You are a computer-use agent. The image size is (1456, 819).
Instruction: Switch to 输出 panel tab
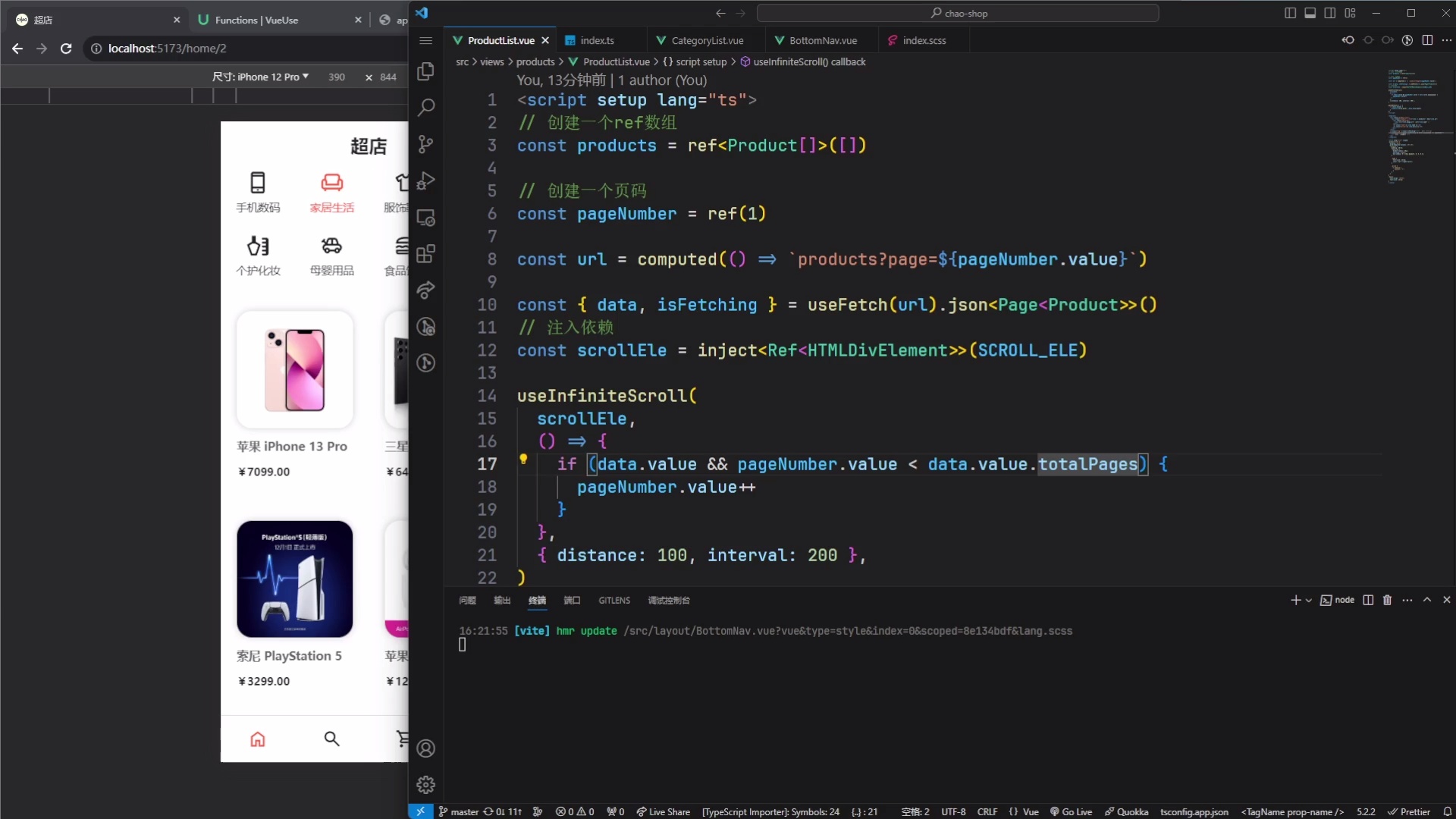tap(502, 600)
